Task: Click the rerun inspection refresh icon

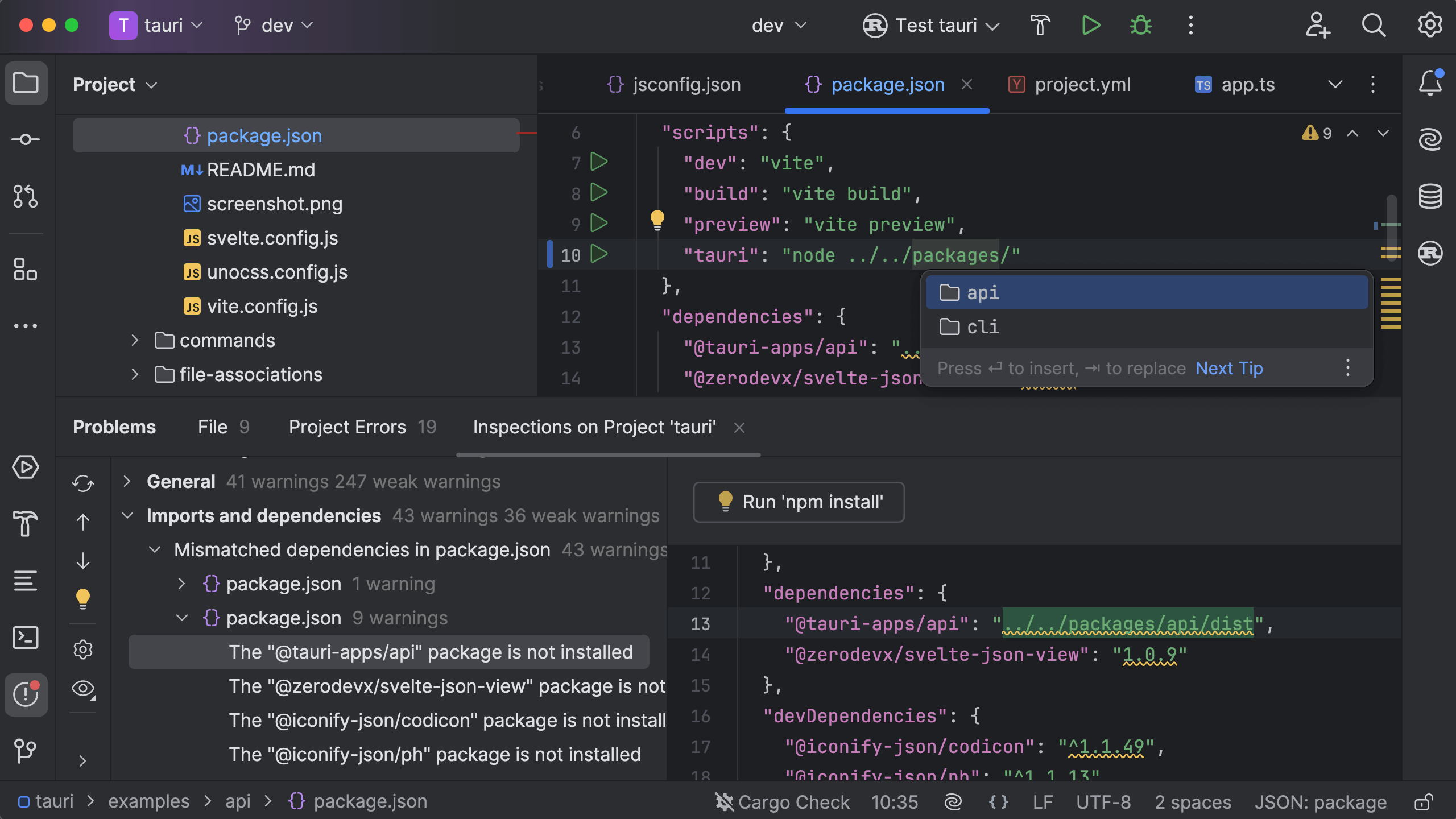Action: [x=83, y=483]
